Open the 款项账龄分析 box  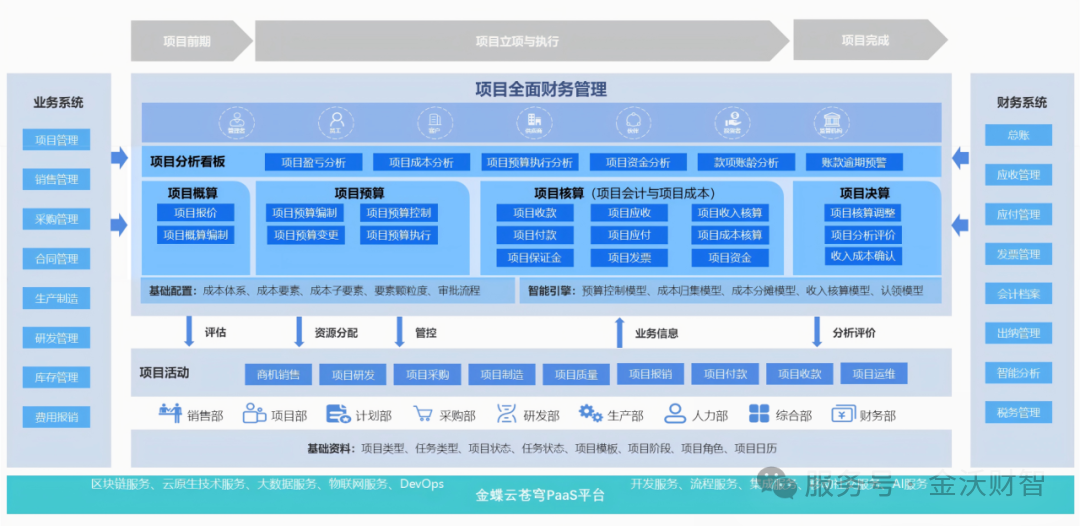746,162
